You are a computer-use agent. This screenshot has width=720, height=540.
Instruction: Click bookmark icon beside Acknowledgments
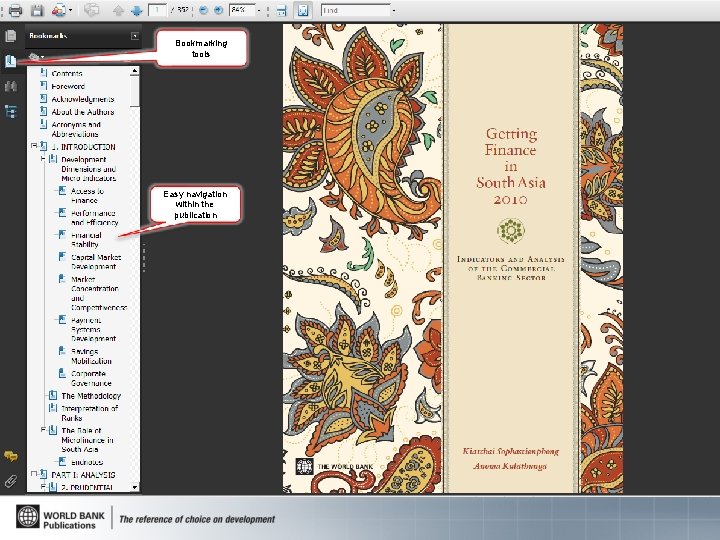(44, 98)
